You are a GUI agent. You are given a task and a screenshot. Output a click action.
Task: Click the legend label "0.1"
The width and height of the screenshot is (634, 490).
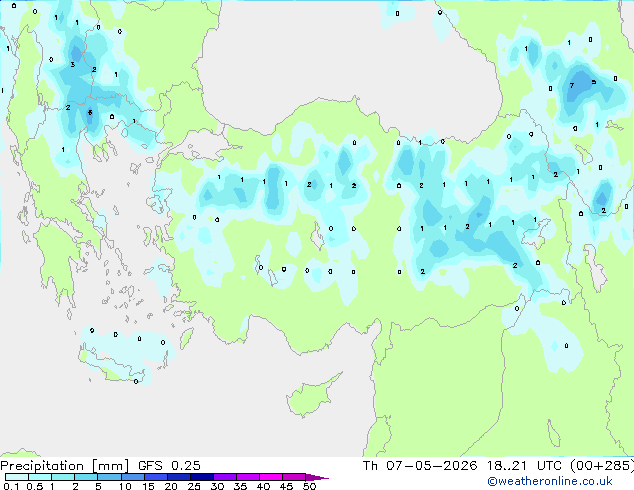tap(11, 486)
